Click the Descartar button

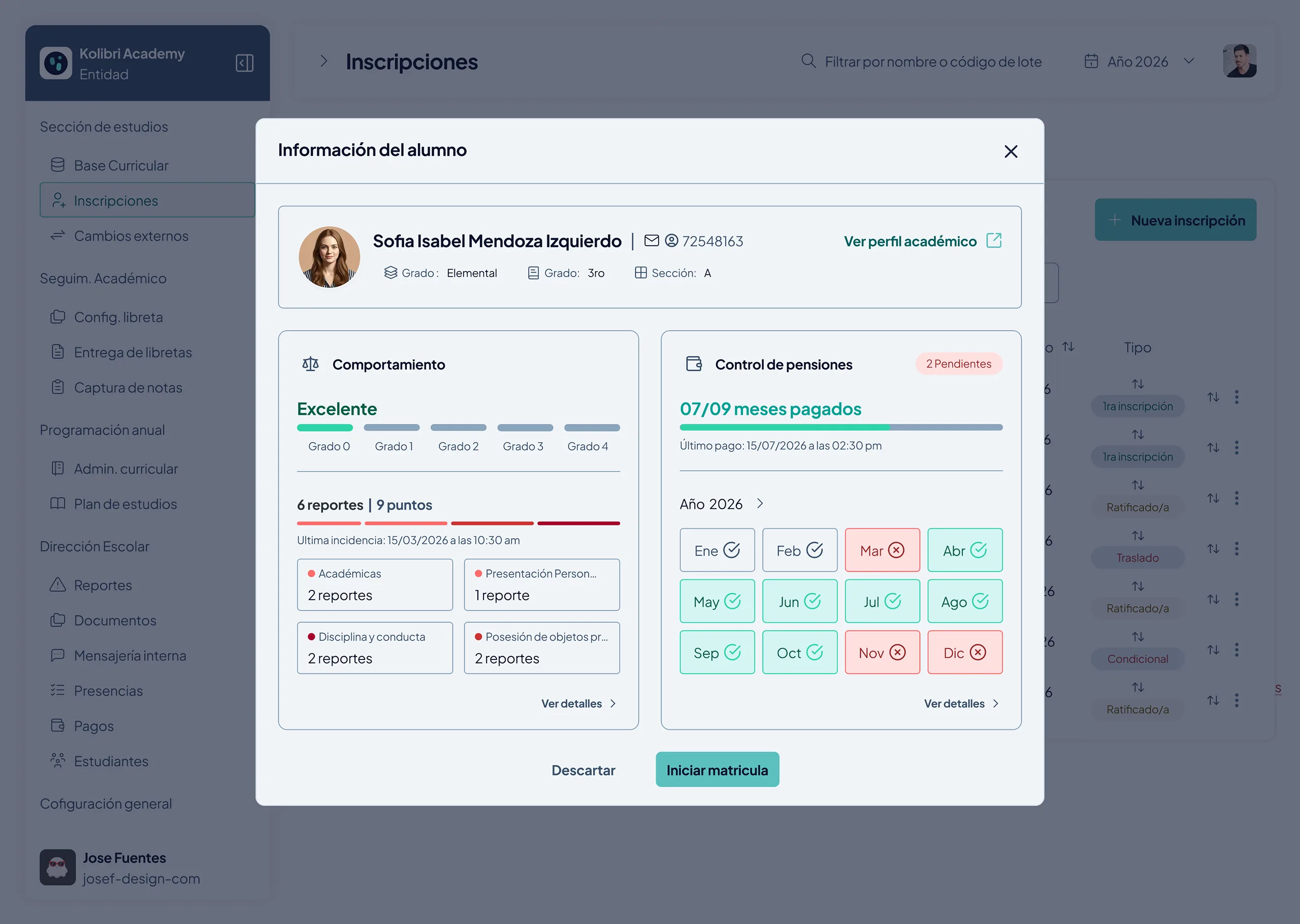[x=583, y=770]
